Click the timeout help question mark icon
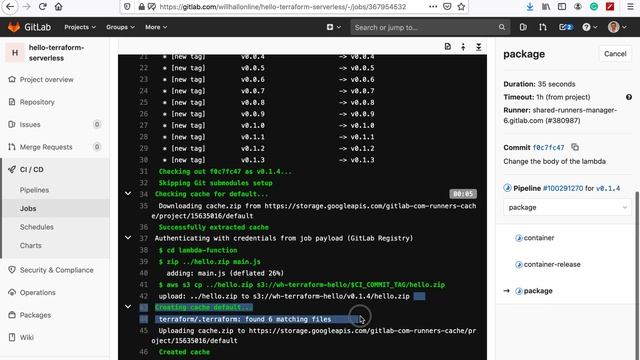640x360 pixels. coord(629,97)
